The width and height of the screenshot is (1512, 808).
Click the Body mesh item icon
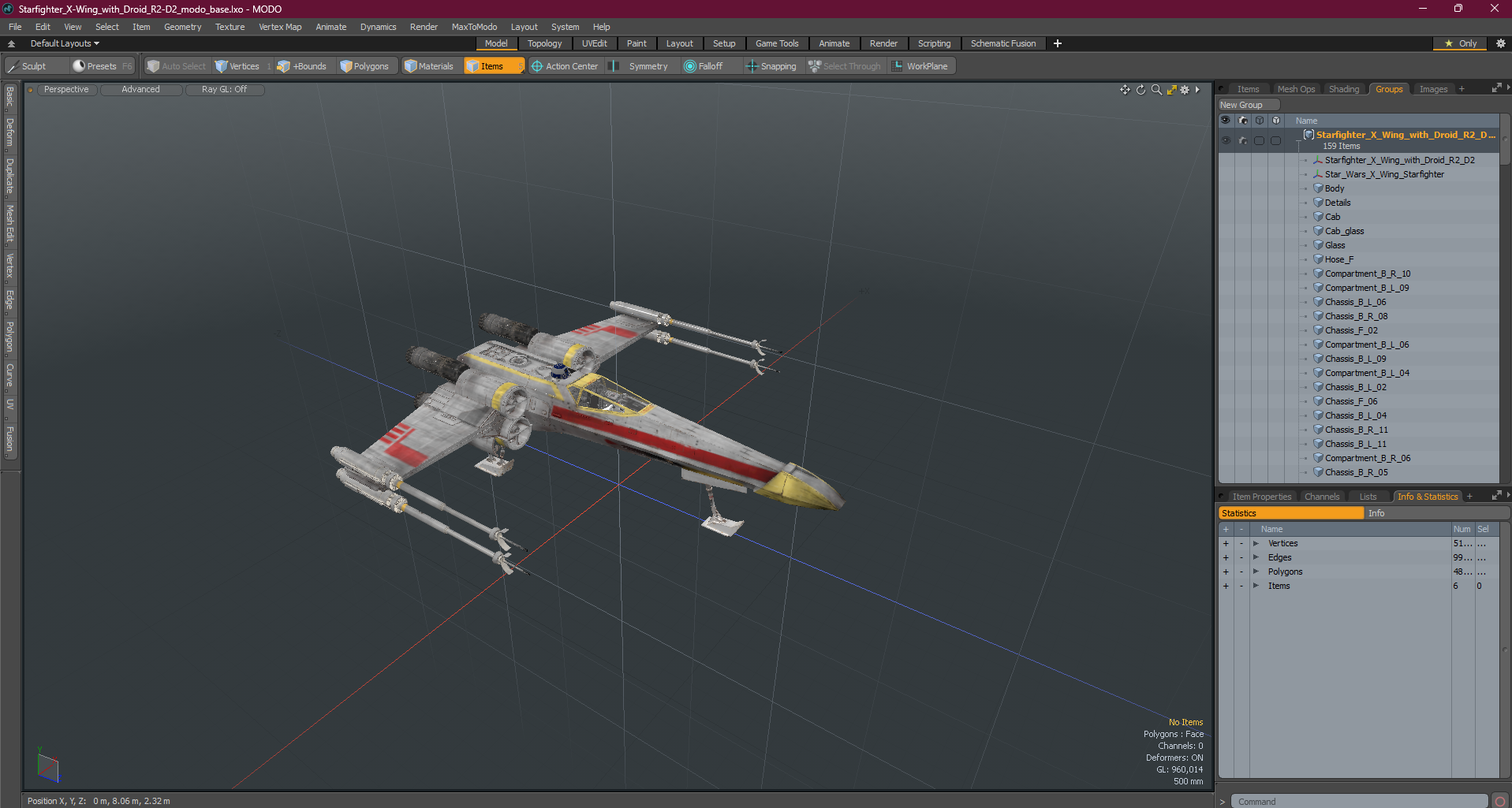tap(1318, 188)
